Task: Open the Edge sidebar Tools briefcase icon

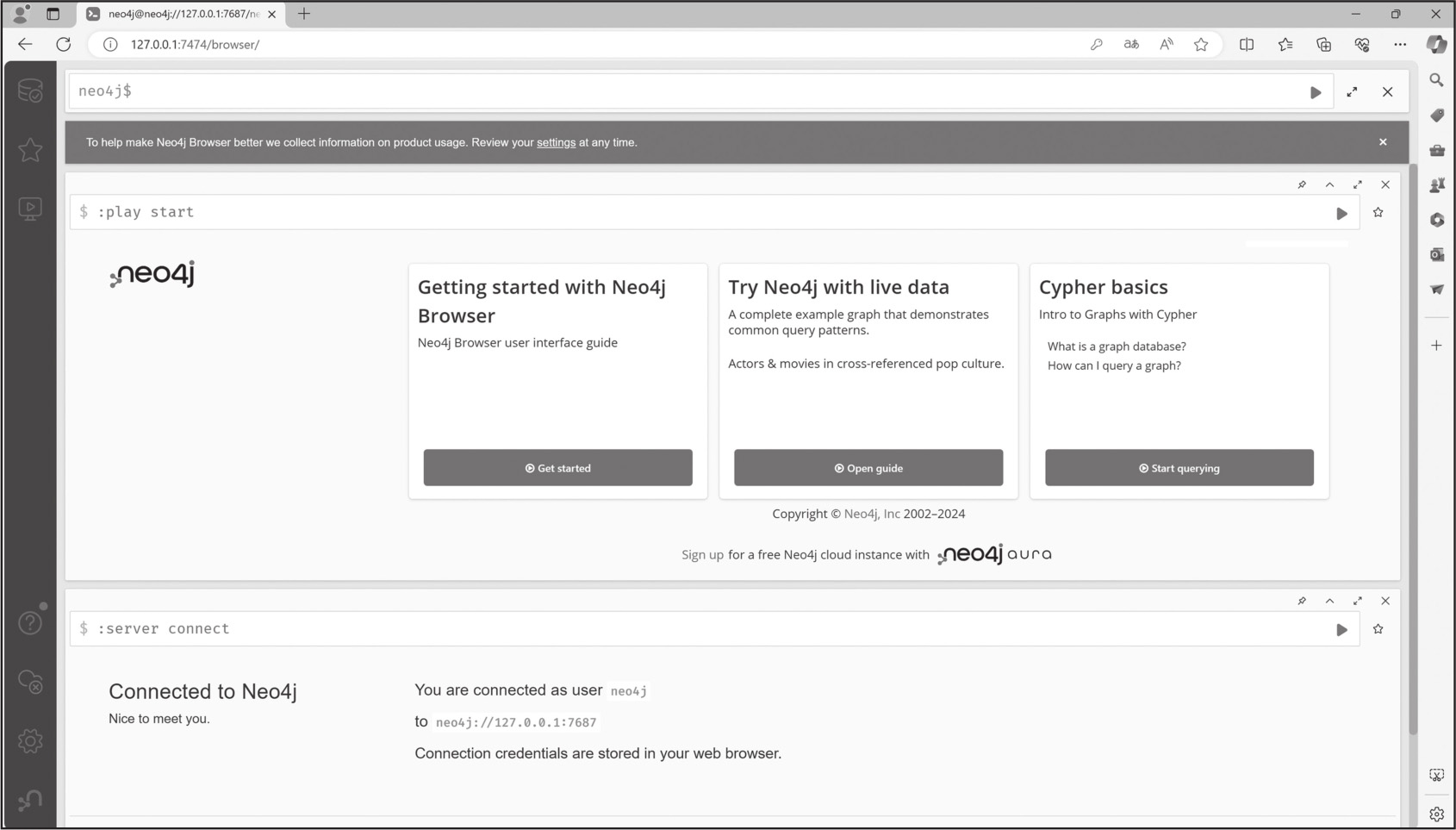Action: [1436, 151]
